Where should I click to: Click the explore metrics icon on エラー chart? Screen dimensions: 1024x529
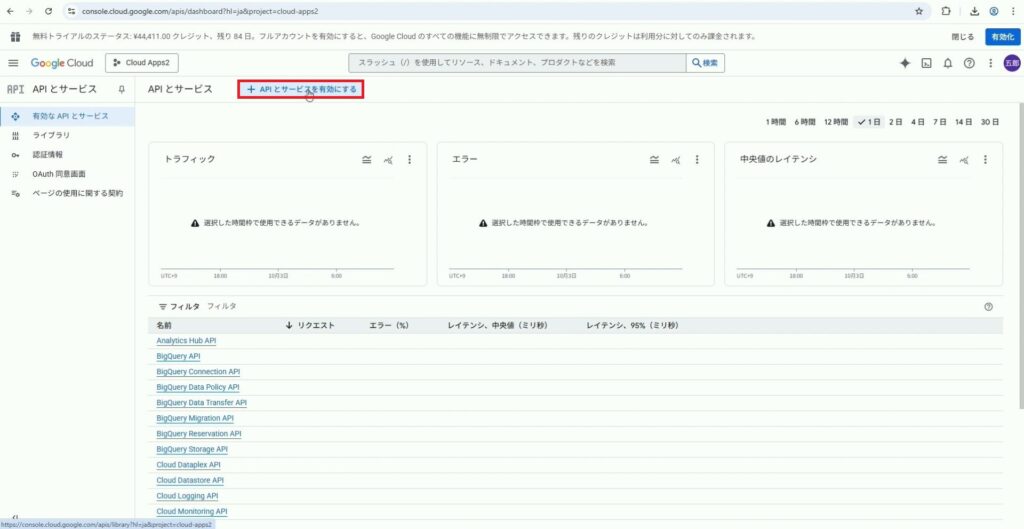tap(676, 159)
